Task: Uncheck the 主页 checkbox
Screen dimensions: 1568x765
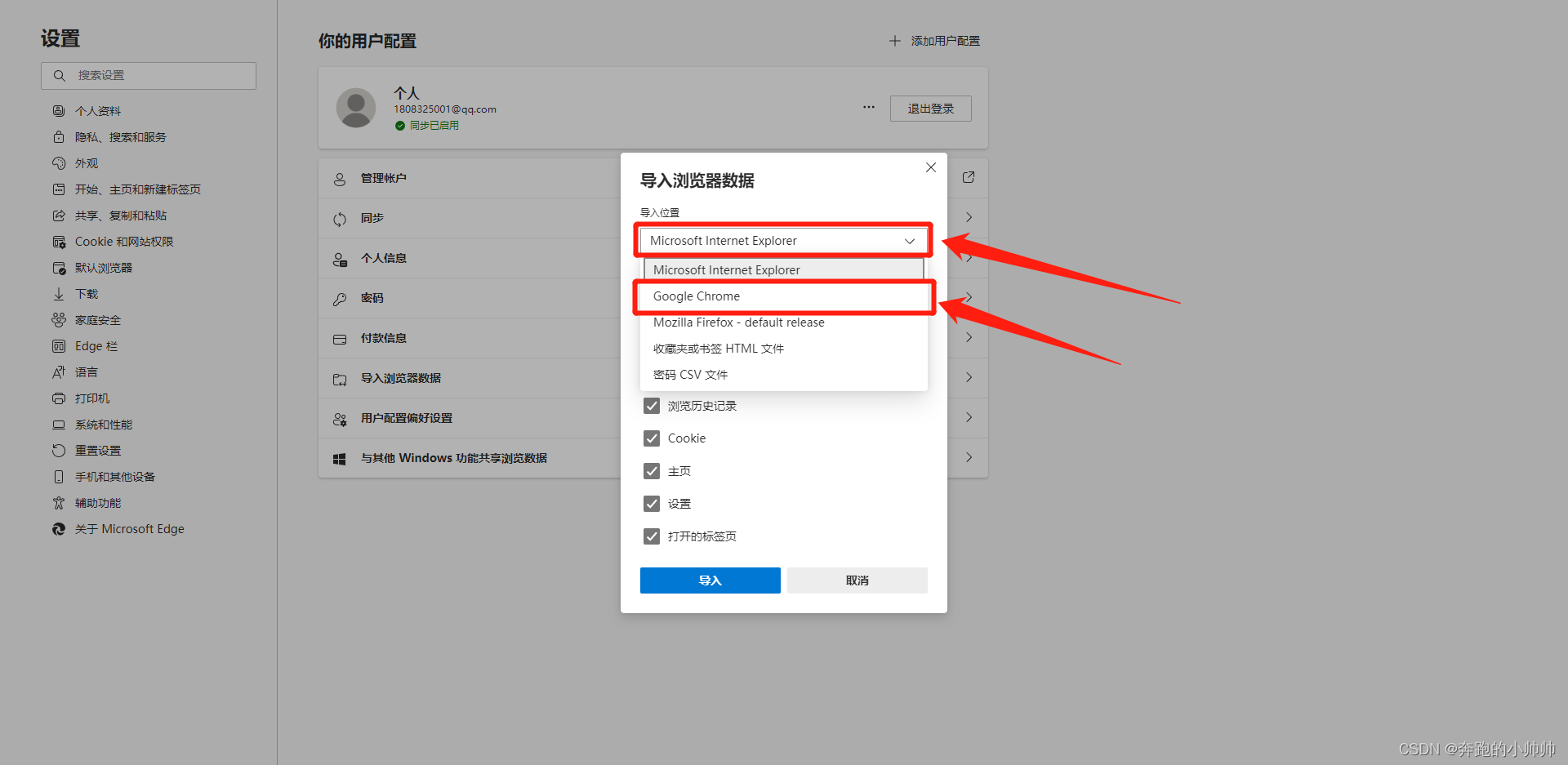Action: (x=652, y=471)
